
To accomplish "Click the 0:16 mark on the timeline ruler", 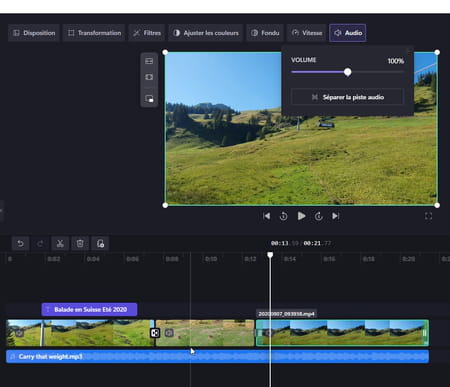I will pyautogui.click(x=329, y=259).
